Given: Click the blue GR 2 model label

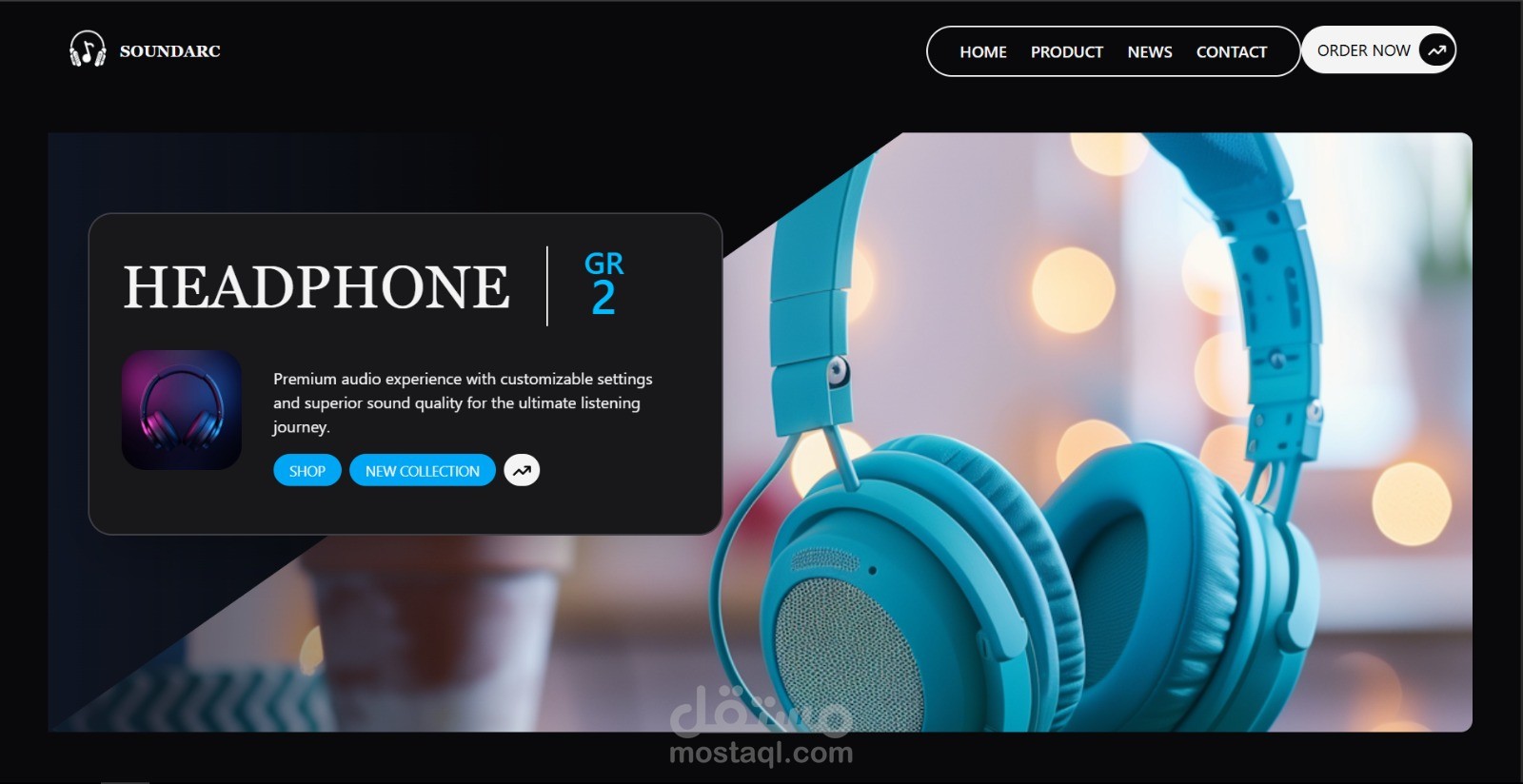Looking at the screenshot, I should coord(603,284).
